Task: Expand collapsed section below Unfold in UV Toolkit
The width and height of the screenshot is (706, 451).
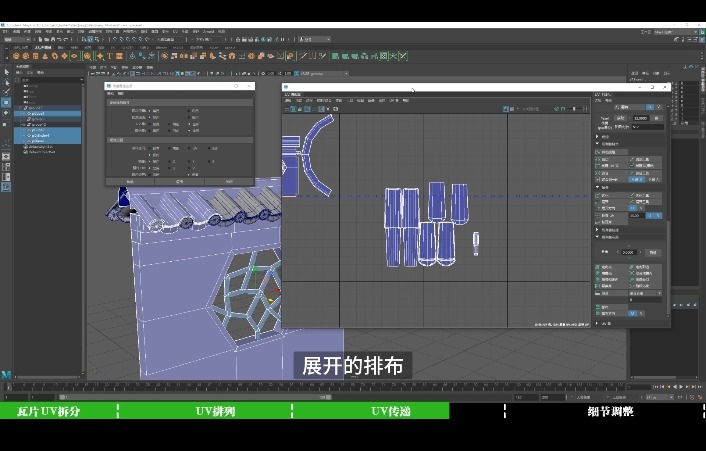Action: 597,230
